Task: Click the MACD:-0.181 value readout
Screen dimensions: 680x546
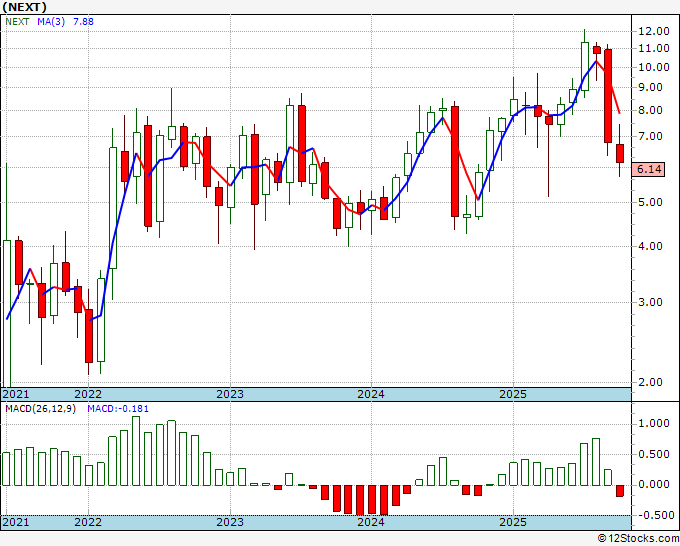Action: [118, 409]
